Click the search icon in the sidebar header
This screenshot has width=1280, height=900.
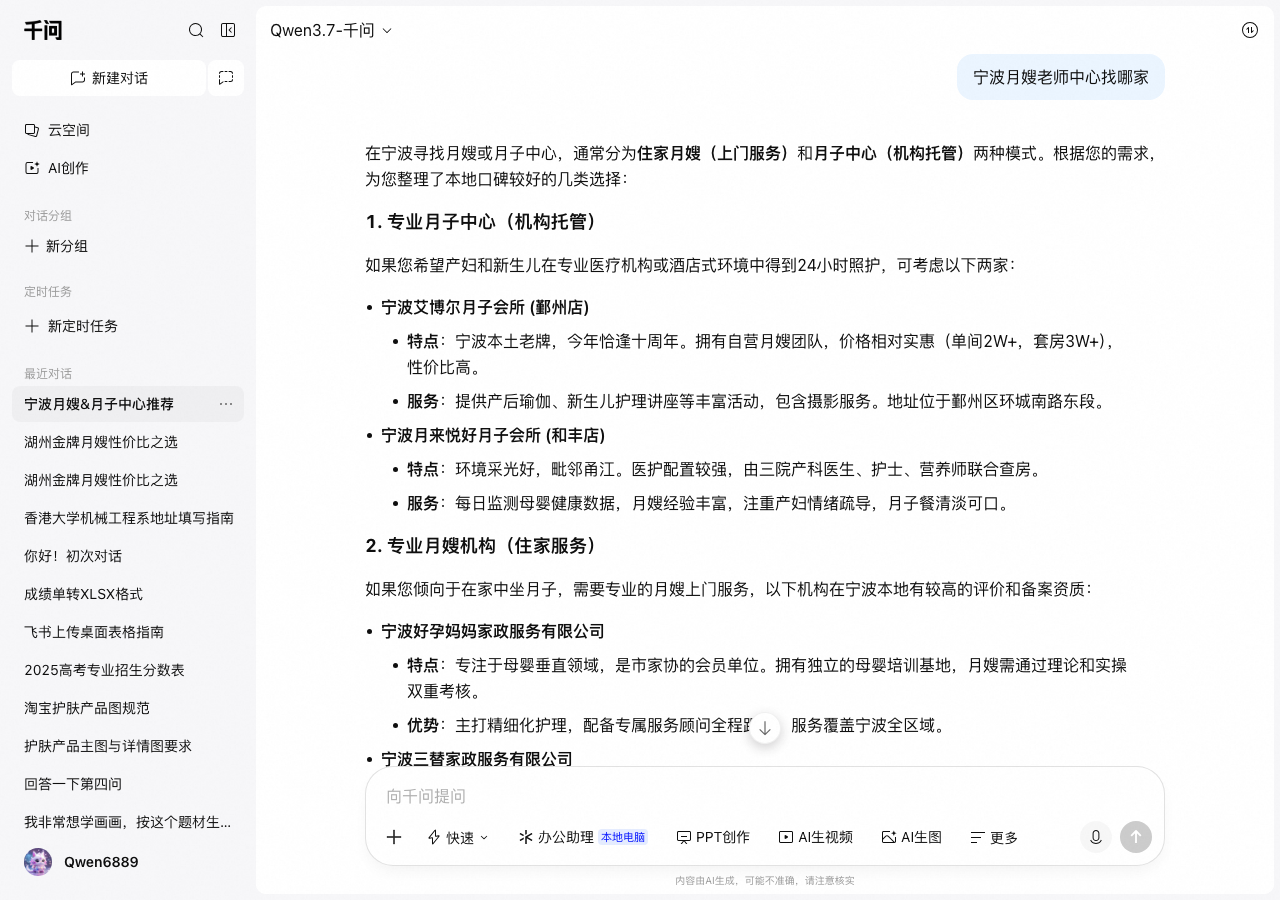pyautogui.click(x=196, y=30)
